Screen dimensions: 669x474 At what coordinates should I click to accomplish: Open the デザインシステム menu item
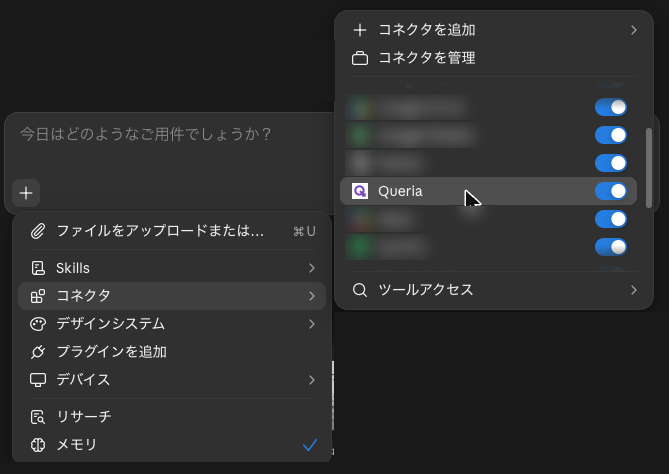pos(172,324)
